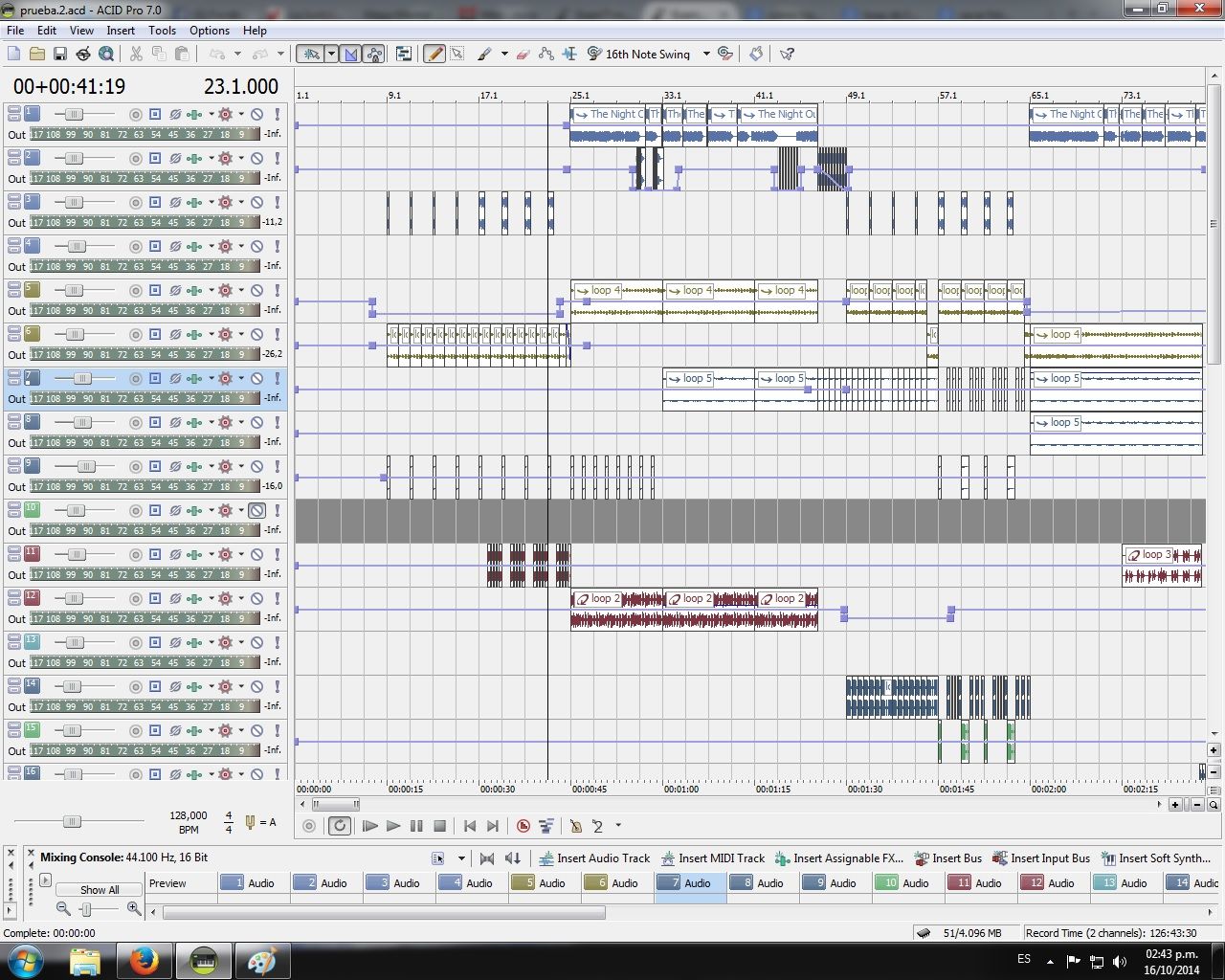Open the undo history dropdown arrow
1225x980 pixels.
[x=236, y=55]
